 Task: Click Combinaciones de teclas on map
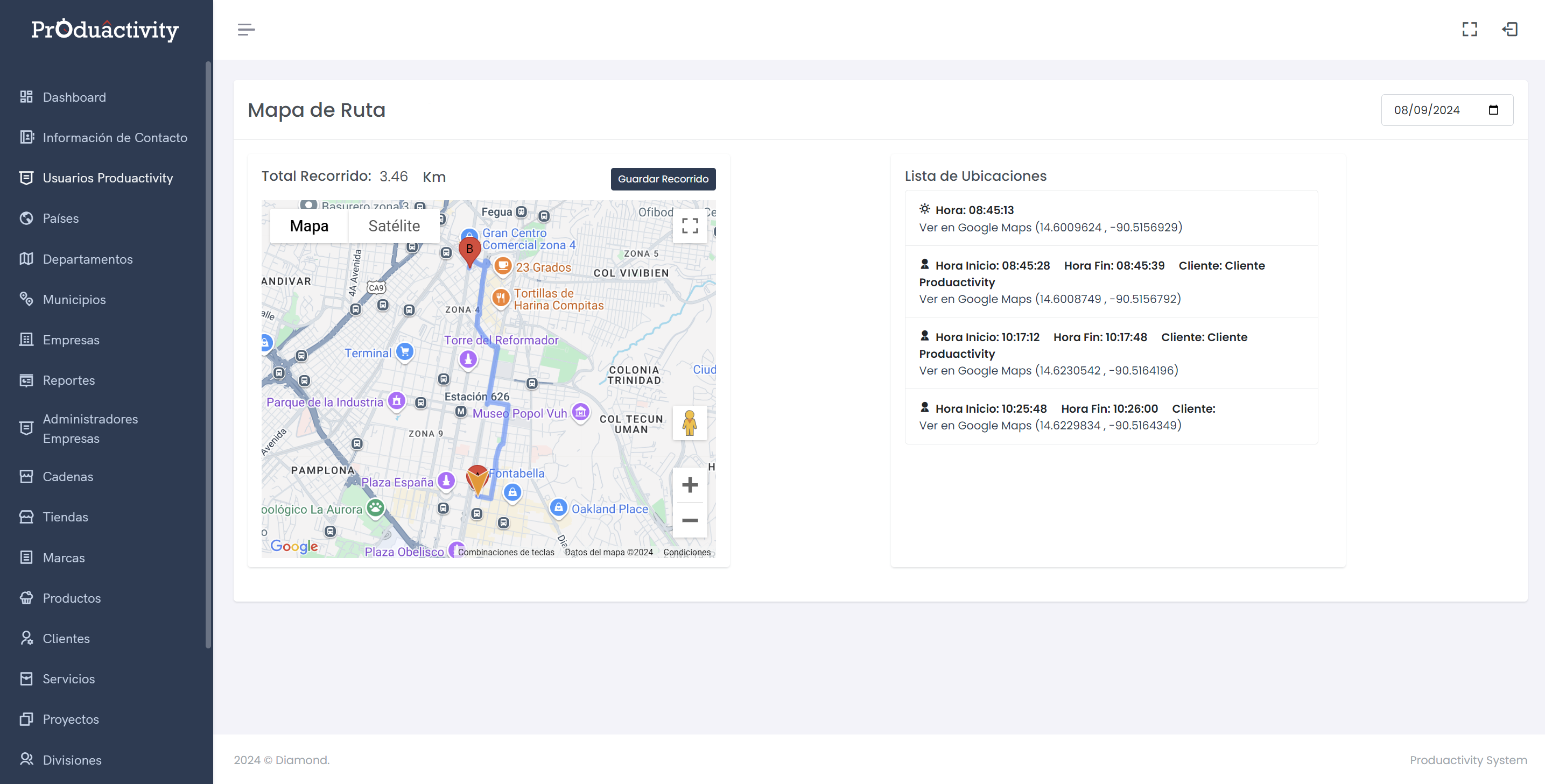506,552
